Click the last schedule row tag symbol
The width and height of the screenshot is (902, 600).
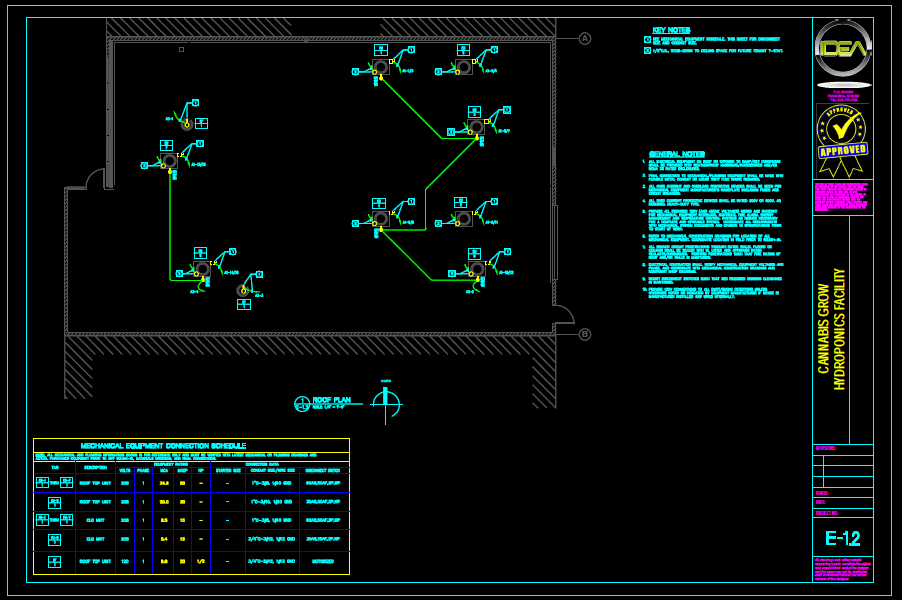(54, 562)
